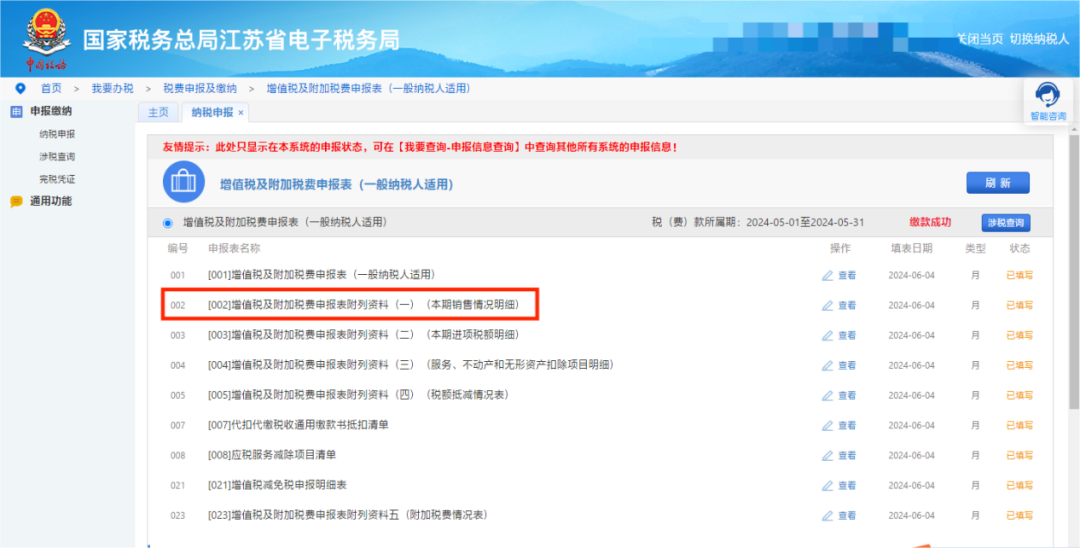This screenshot has height=548, width=1080.
Task: Click the location pin icon in breadcrumb
Action: (x=20, y=88)
